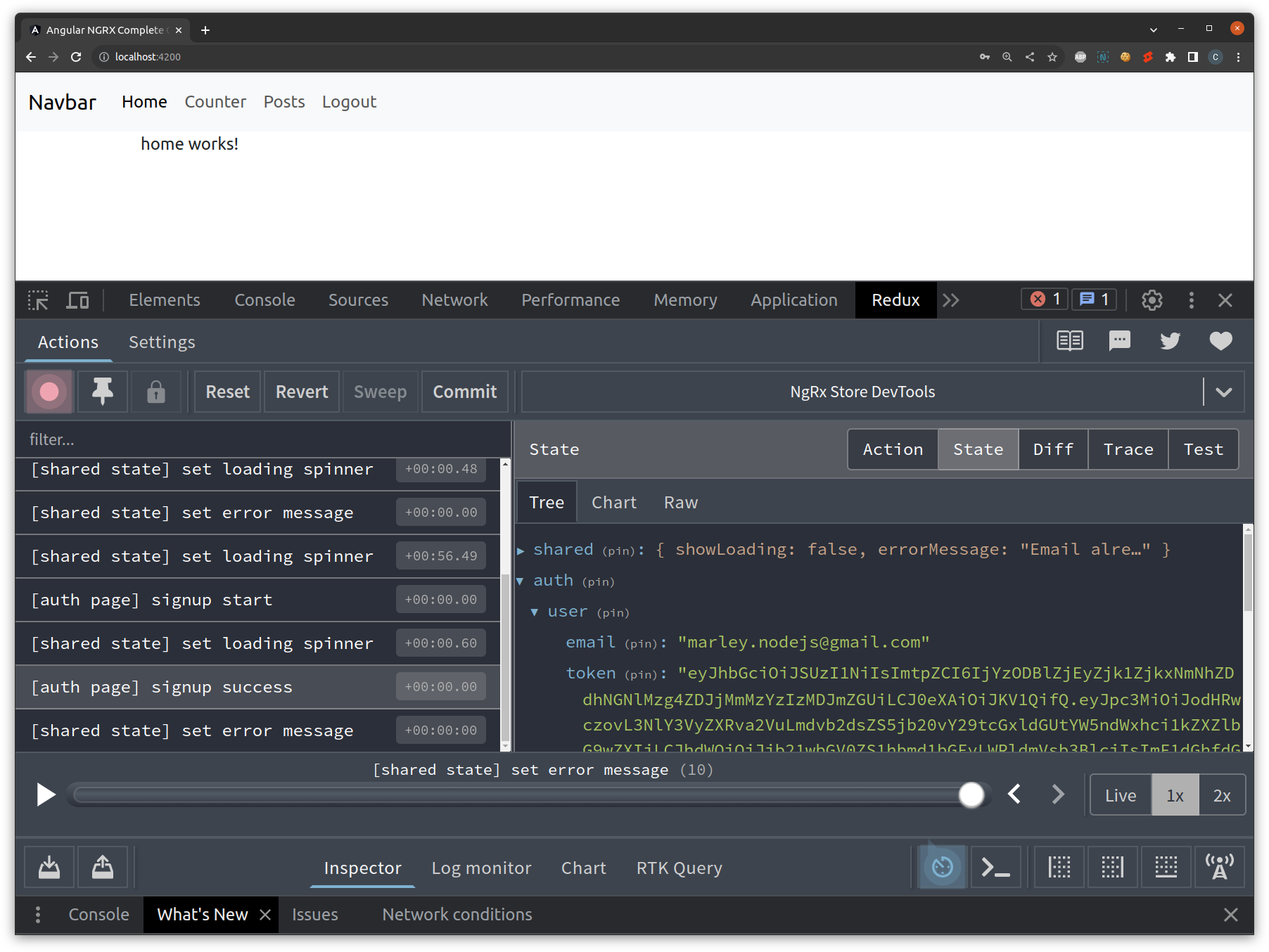The image size is (1269, 952).
Task: Select the Log monitor tab
Action: click(x=481, y=868)
